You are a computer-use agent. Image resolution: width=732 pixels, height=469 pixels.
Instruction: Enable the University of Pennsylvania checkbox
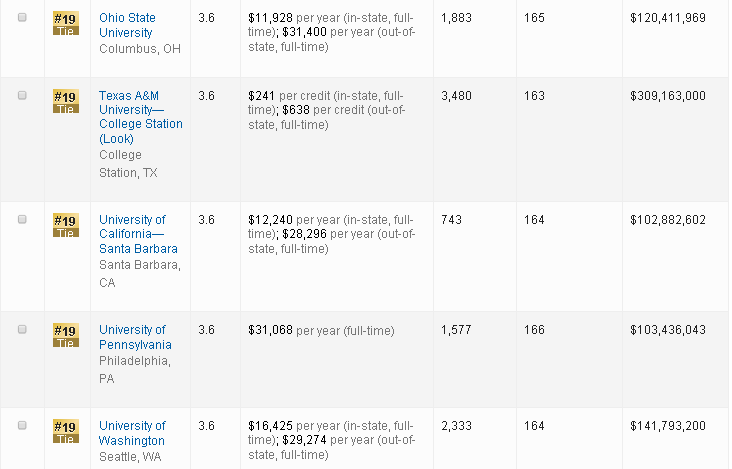coord(22,330)
